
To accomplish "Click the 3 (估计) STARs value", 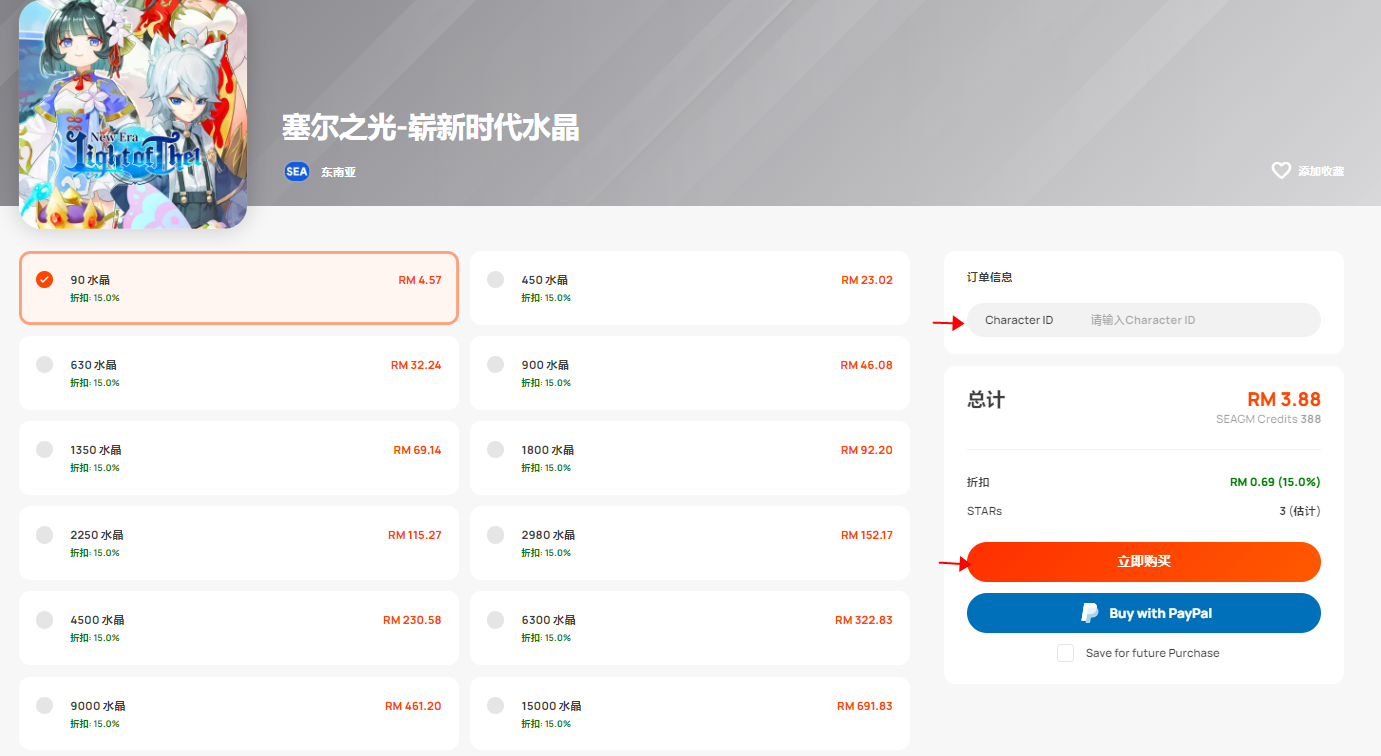I will [1300, 511].
